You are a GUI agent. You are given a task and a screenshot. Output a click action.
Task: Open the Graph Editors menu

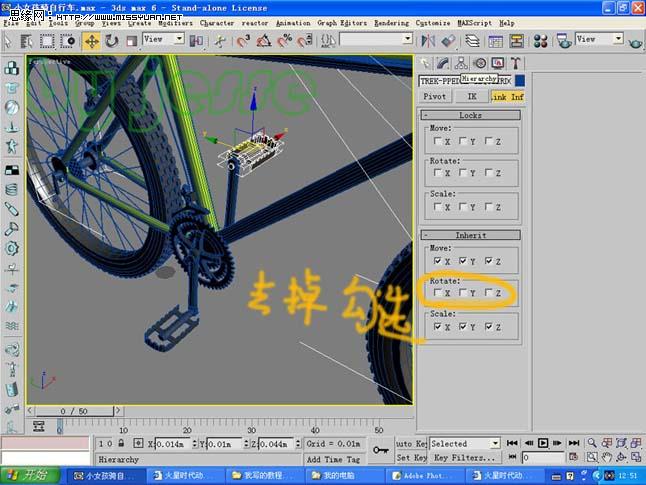coord(341,22)
